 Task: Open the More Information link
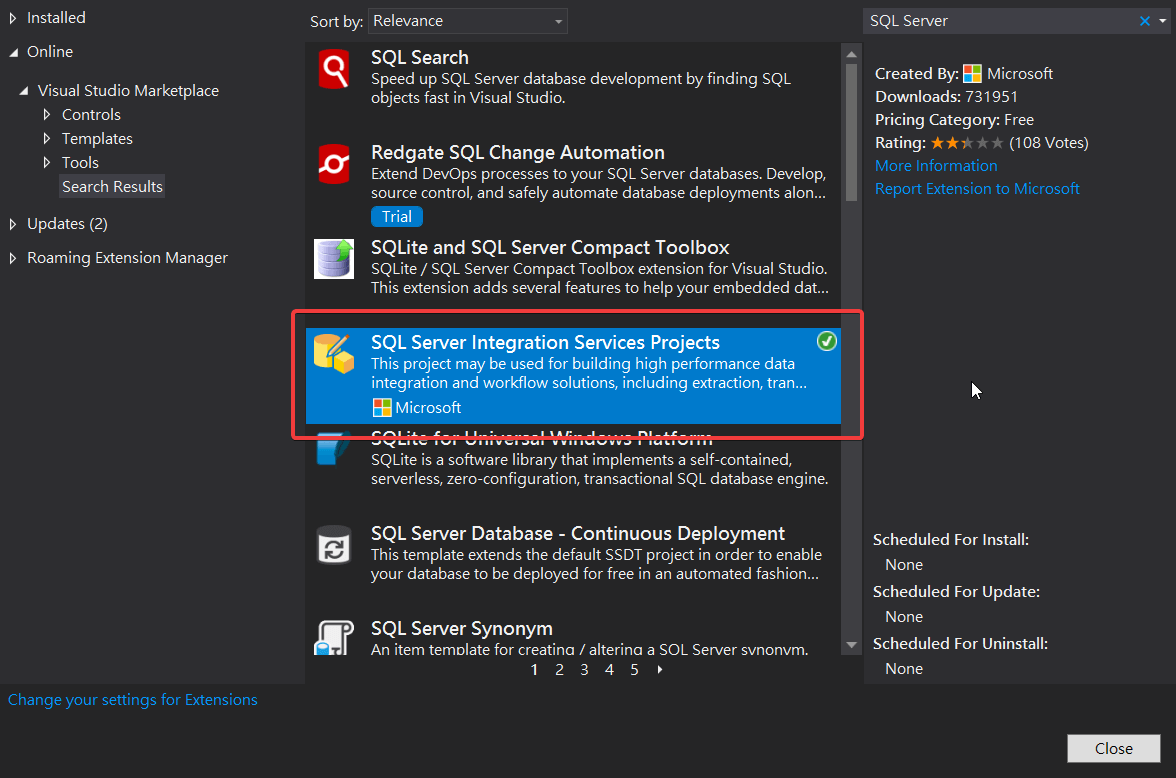click(936, 166)
